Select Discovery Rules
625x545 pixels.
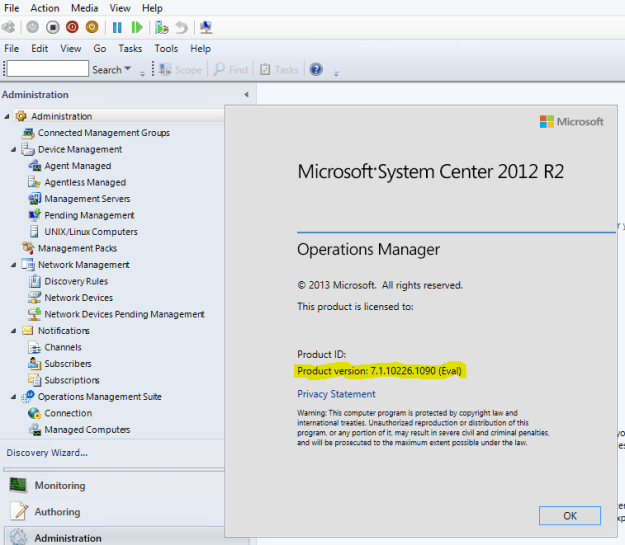point(76,281)
